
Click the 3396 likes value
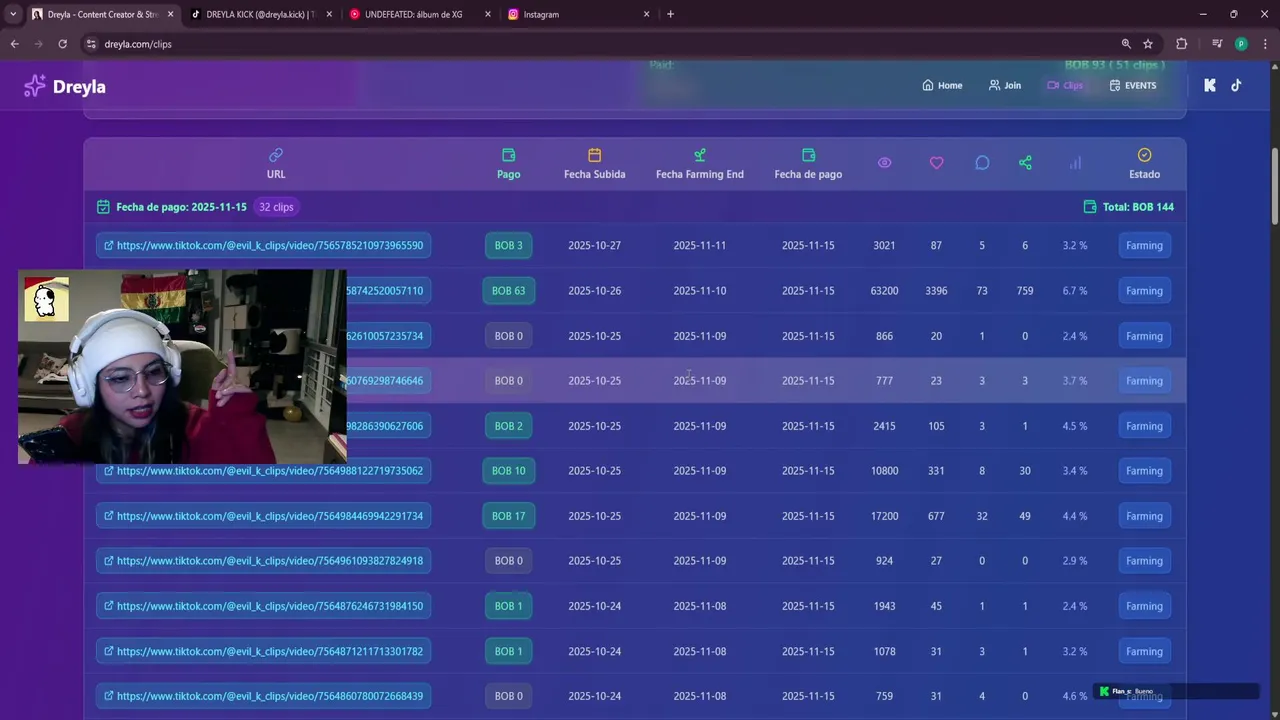click(936, 291)
